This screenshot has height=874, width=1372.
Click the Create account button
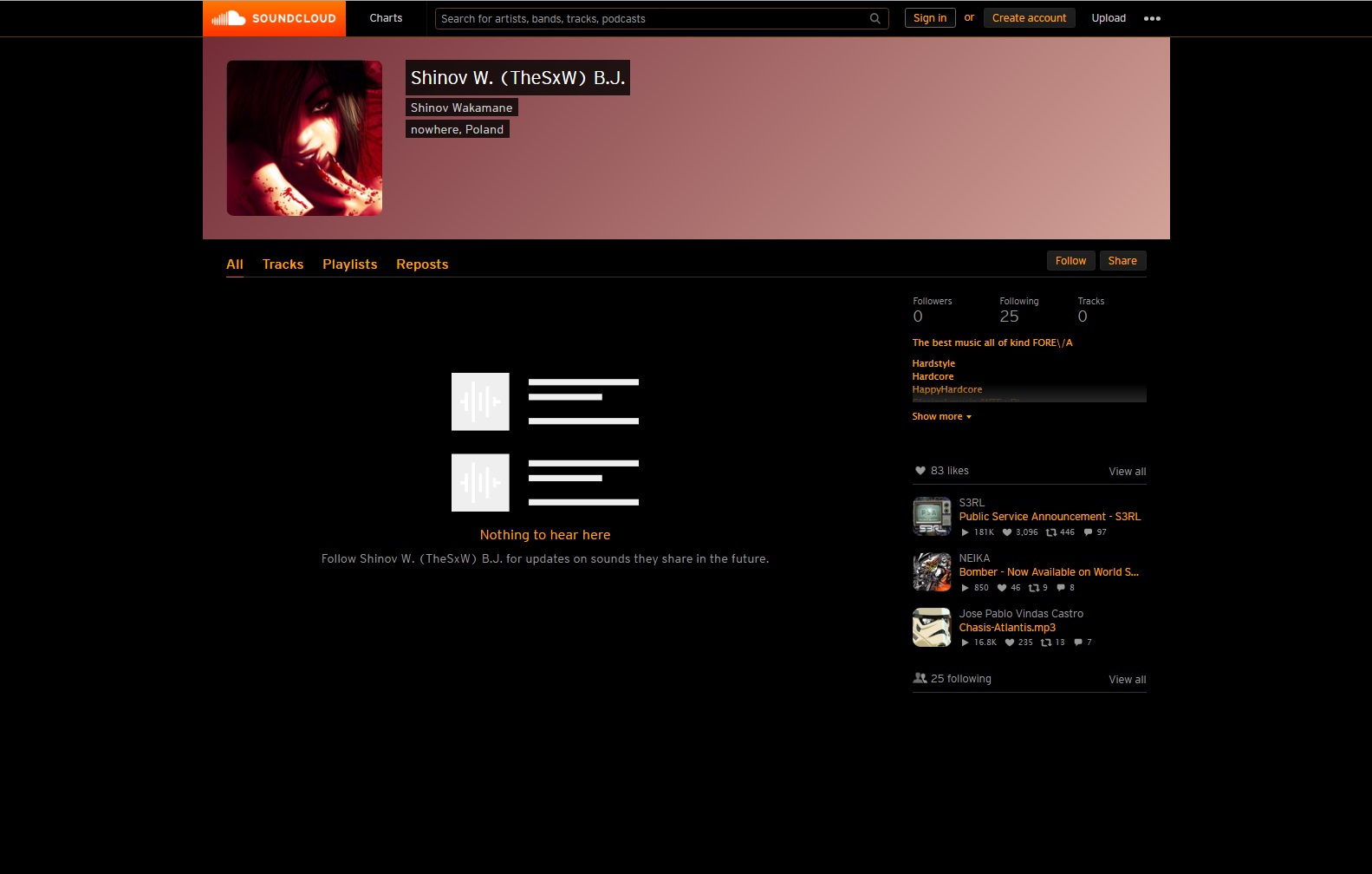1029,18
